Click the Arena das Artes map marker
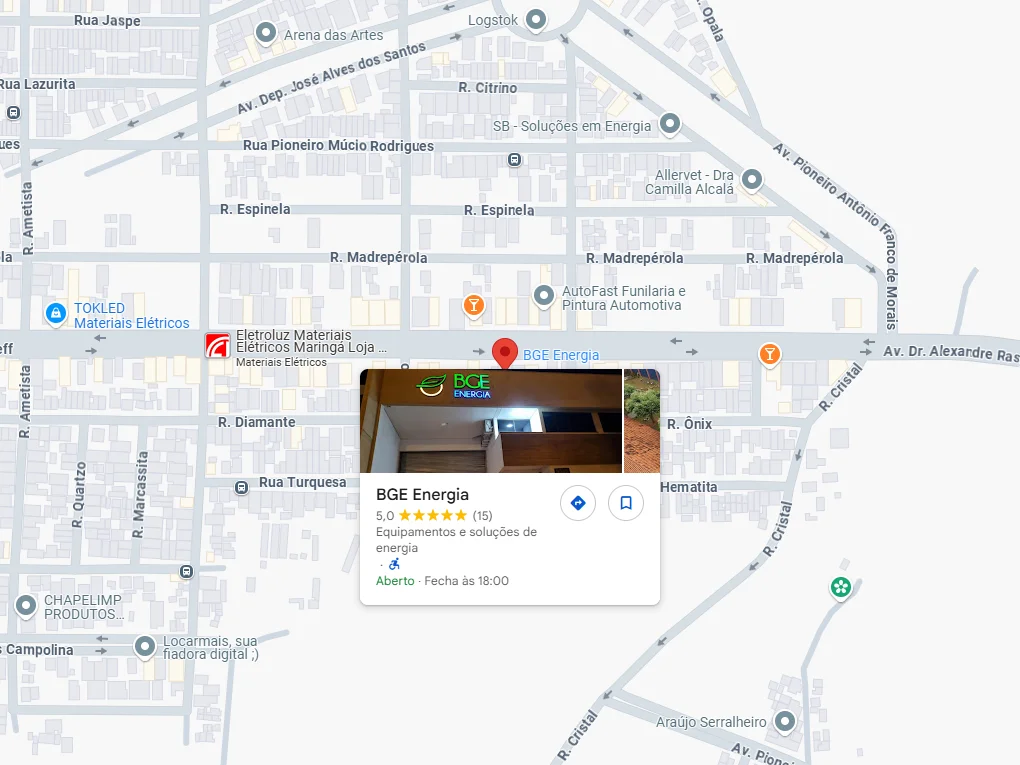 (x=266, y=34)
